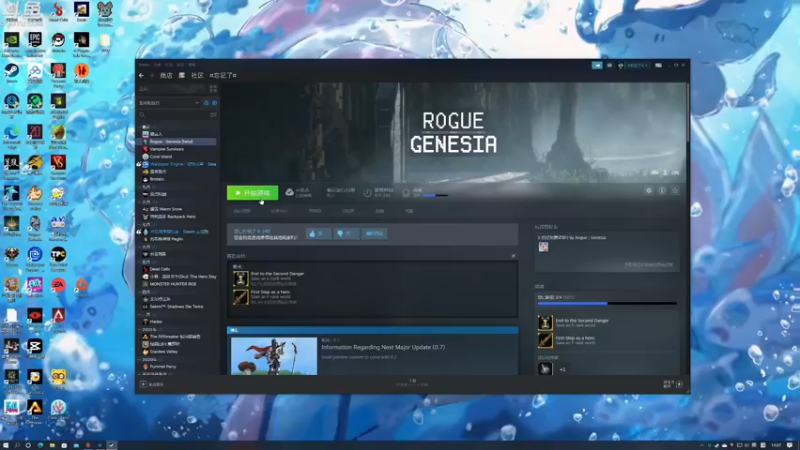Viewport: 800px width, 450px height.
Task: Select Peglin in the game list
Action: point(178,239)
